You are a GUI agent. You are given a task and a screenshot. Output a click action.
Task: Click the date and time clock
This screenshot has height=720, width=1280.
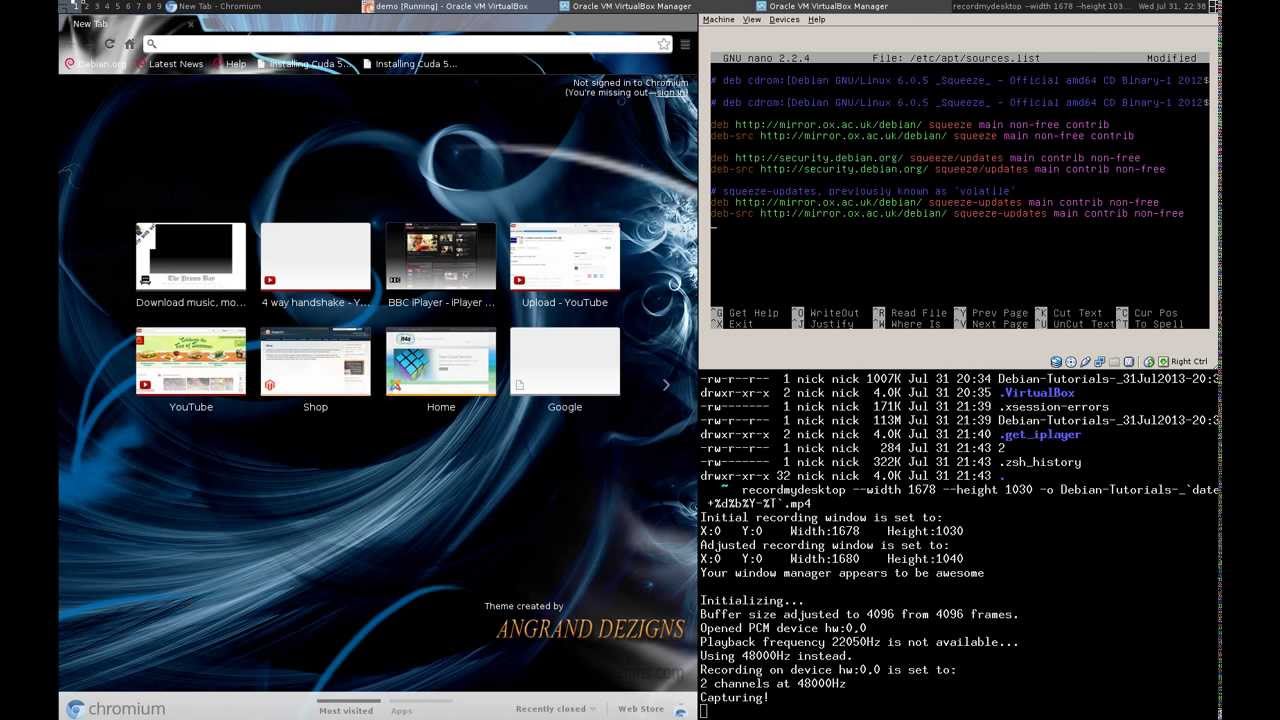1171,6
